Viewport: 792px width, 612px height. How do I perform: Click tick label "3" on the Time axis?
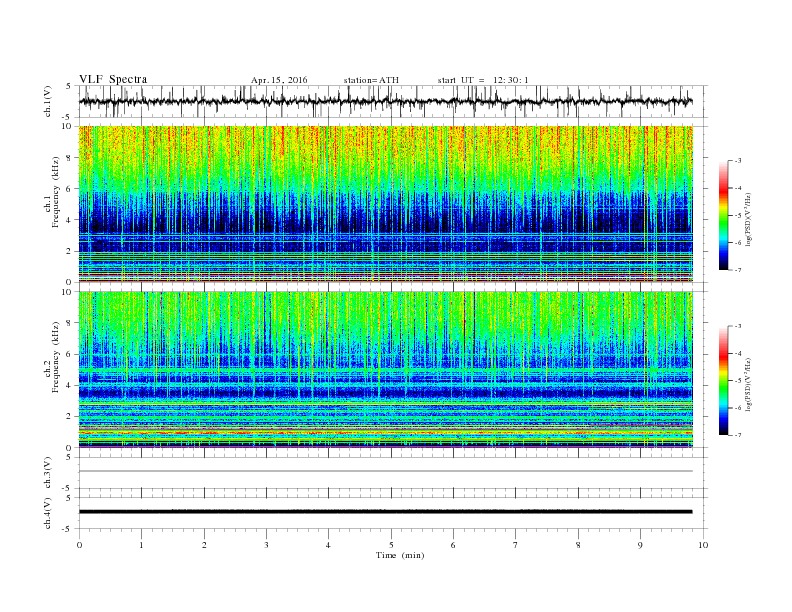266,545
